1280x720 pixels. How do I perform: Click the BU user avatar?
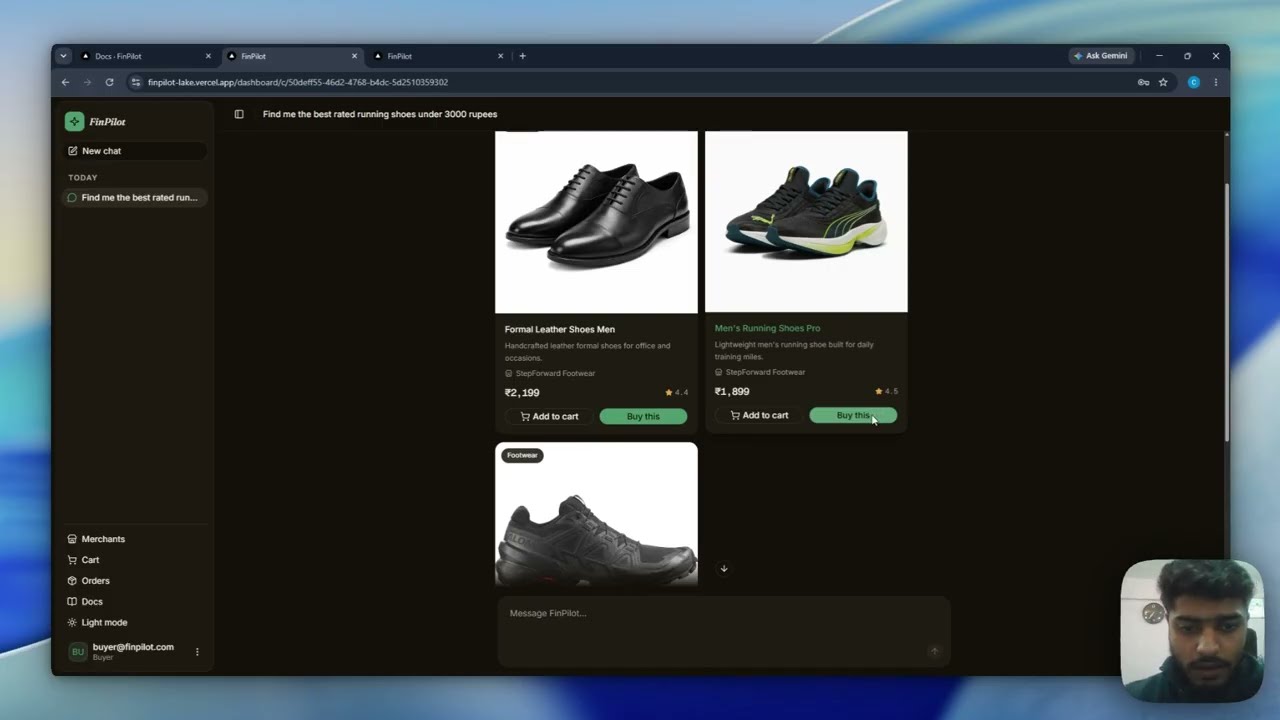(x=78, y=652)
